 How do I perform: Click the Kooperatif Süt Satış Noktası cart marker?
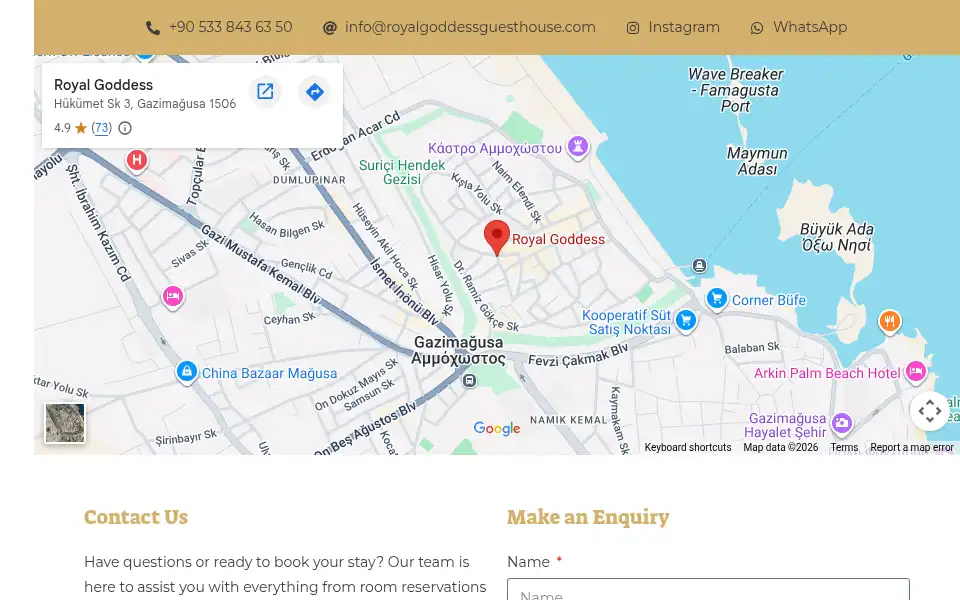pyautogui.click(x=686, y=320)
